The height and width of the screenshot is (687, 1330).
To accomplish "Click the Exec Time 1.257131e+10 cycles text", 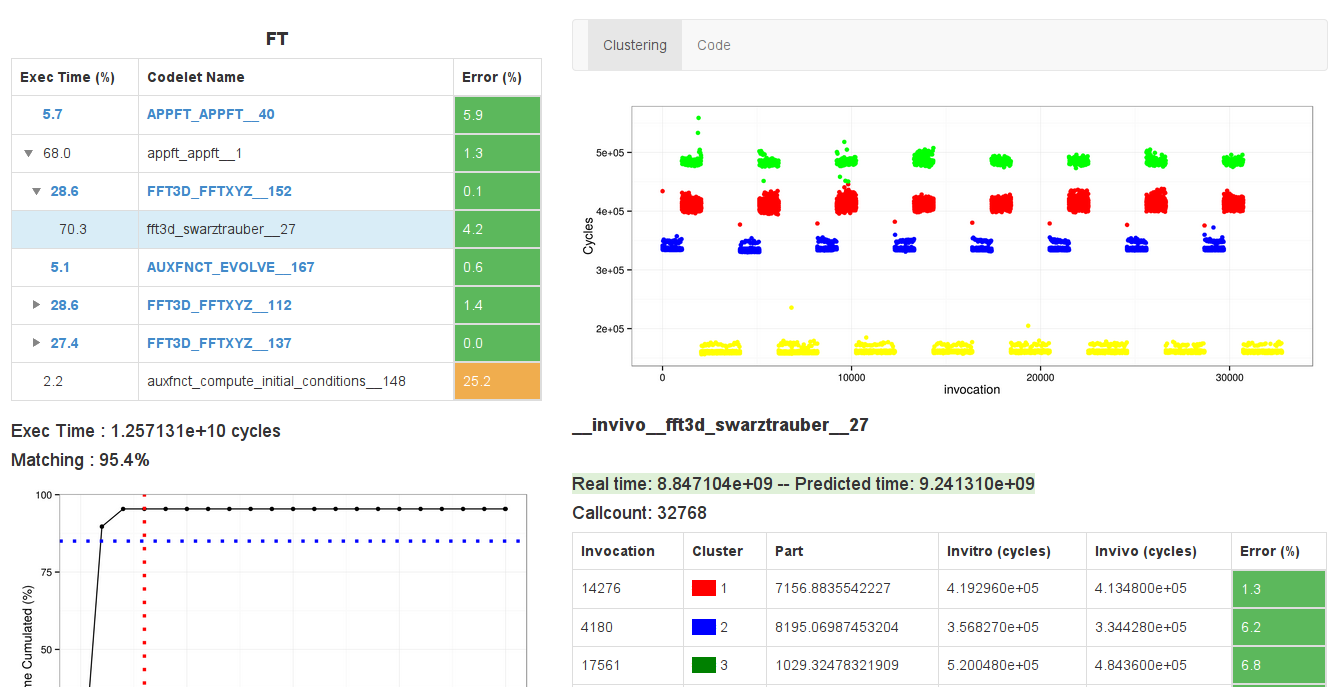I will (x=146, y=431).
